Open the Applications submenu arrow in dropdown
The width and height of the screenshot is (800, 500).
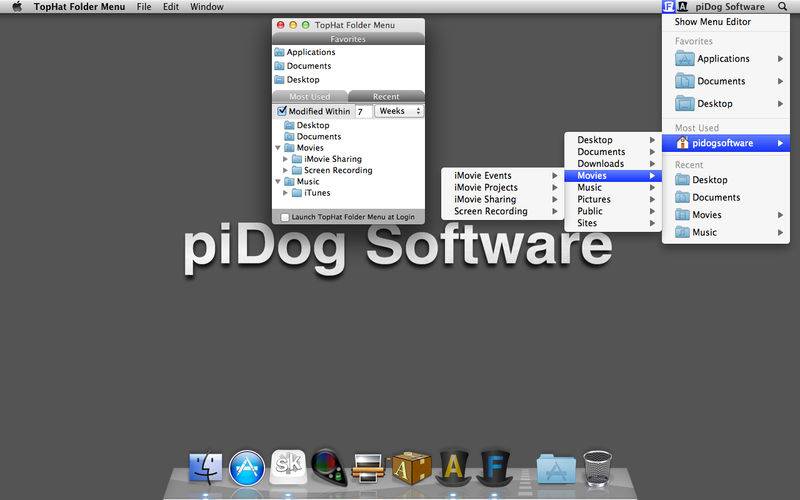tap(780, 59)
